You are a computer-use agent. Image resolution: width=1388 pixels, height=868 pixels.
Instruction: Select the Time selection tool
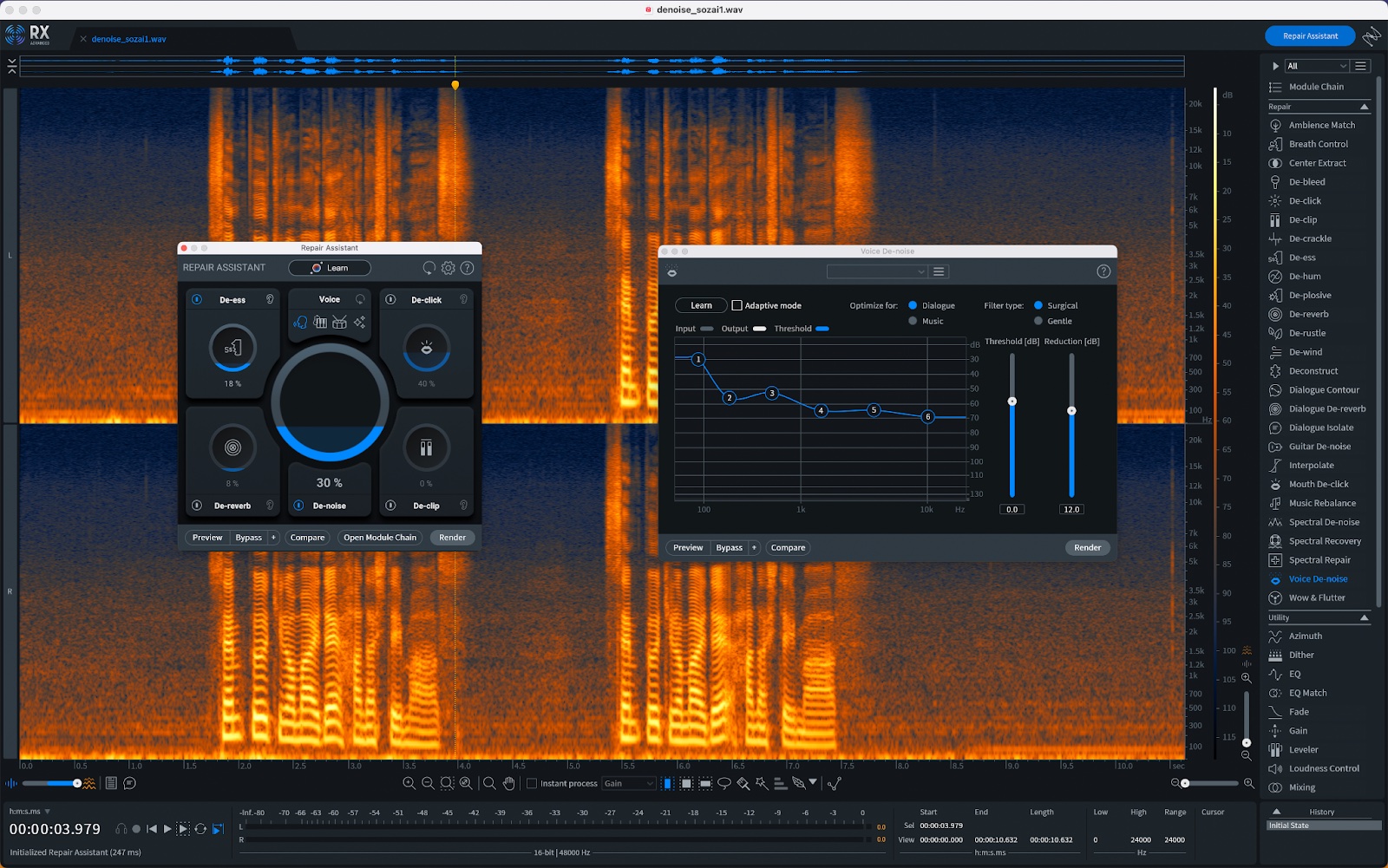(x=667, y=783)
